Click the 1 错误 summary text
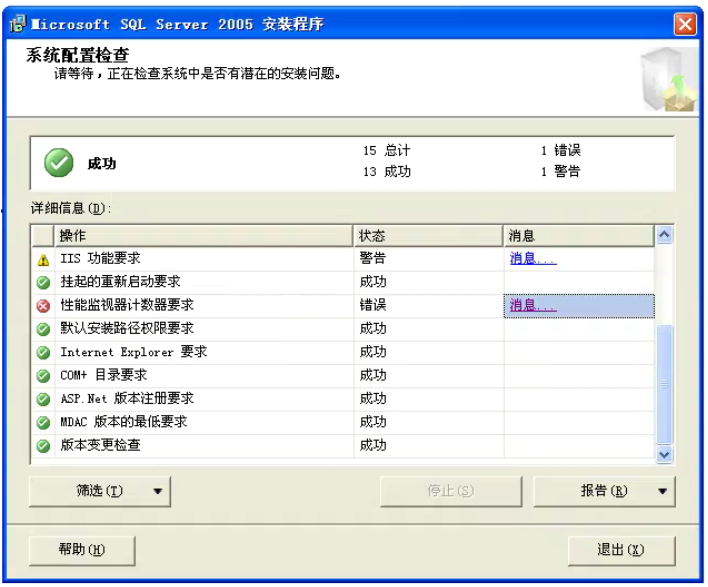This screenshot has height=587, width=708. pos(561,151)
